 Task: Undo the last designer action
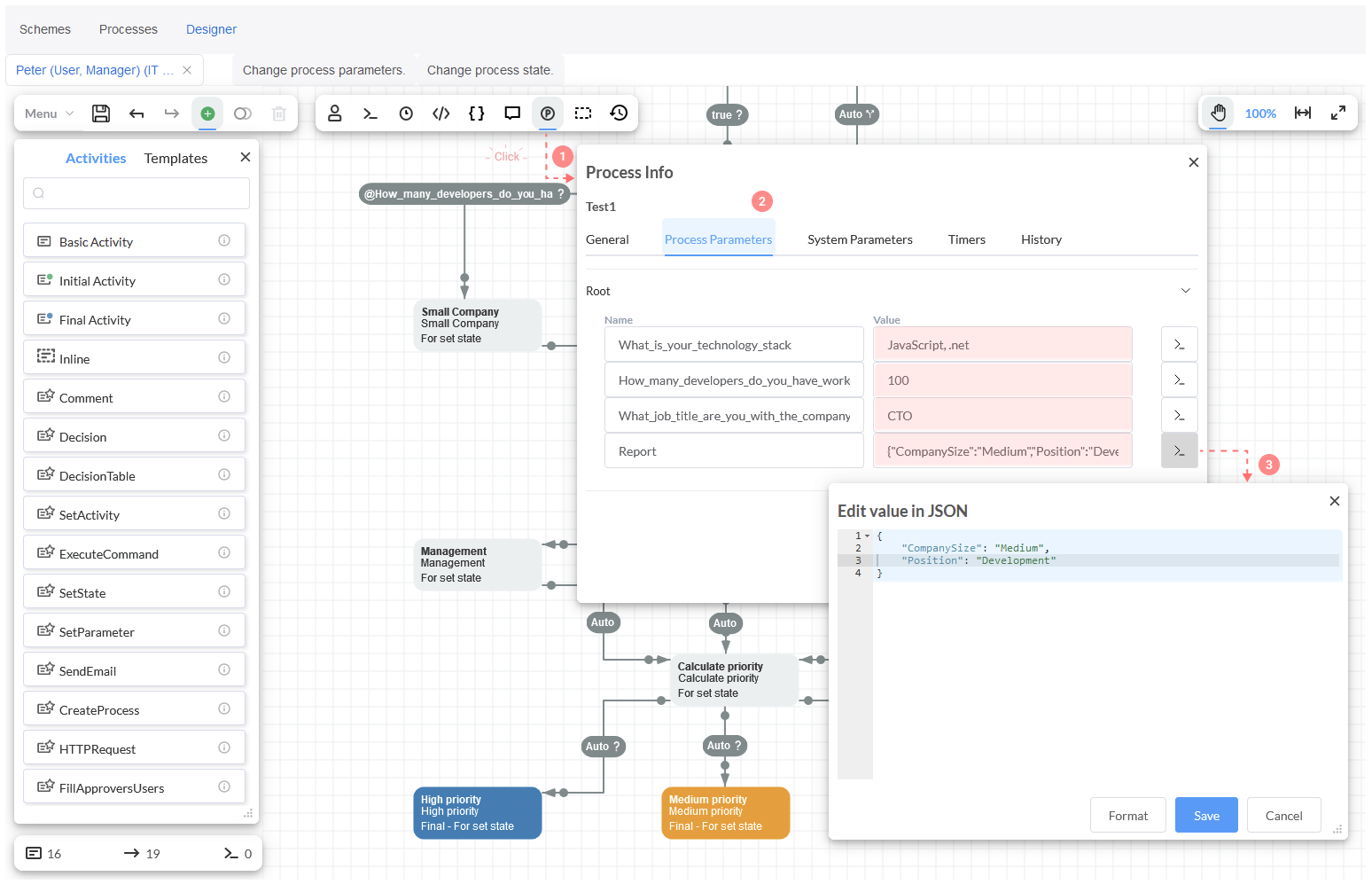[x=136, y=113]
